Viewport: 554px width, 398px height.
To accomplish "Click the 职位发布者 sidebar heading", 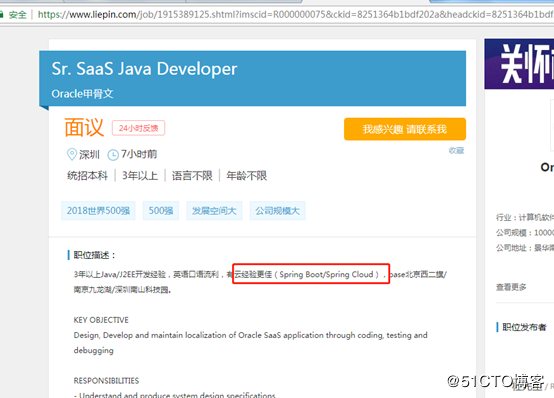I will coord(524,327).
